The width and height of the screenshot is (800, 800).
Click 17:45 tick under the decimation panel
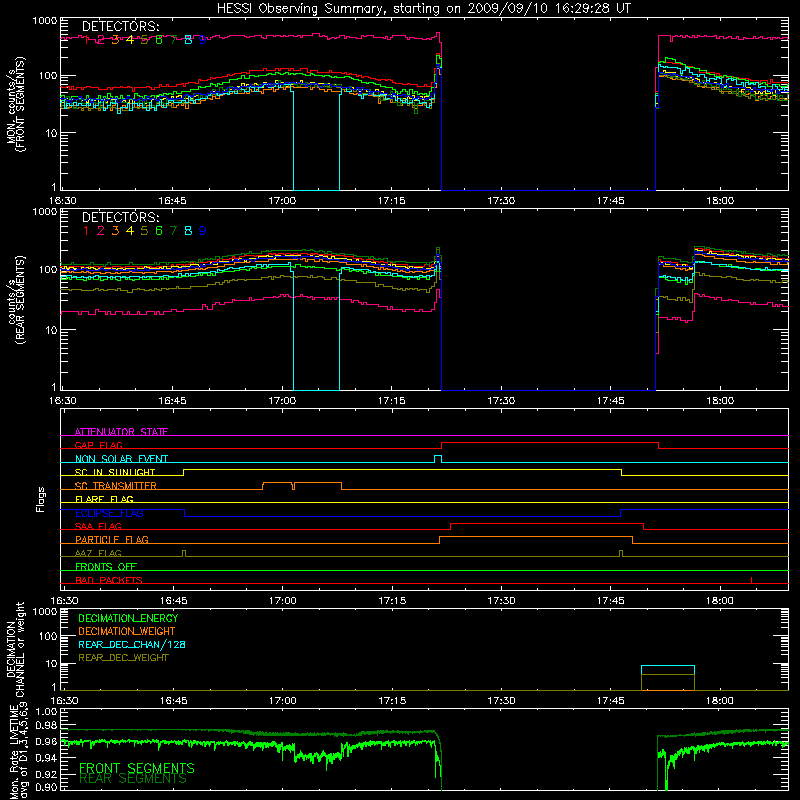tap(610, 701)
